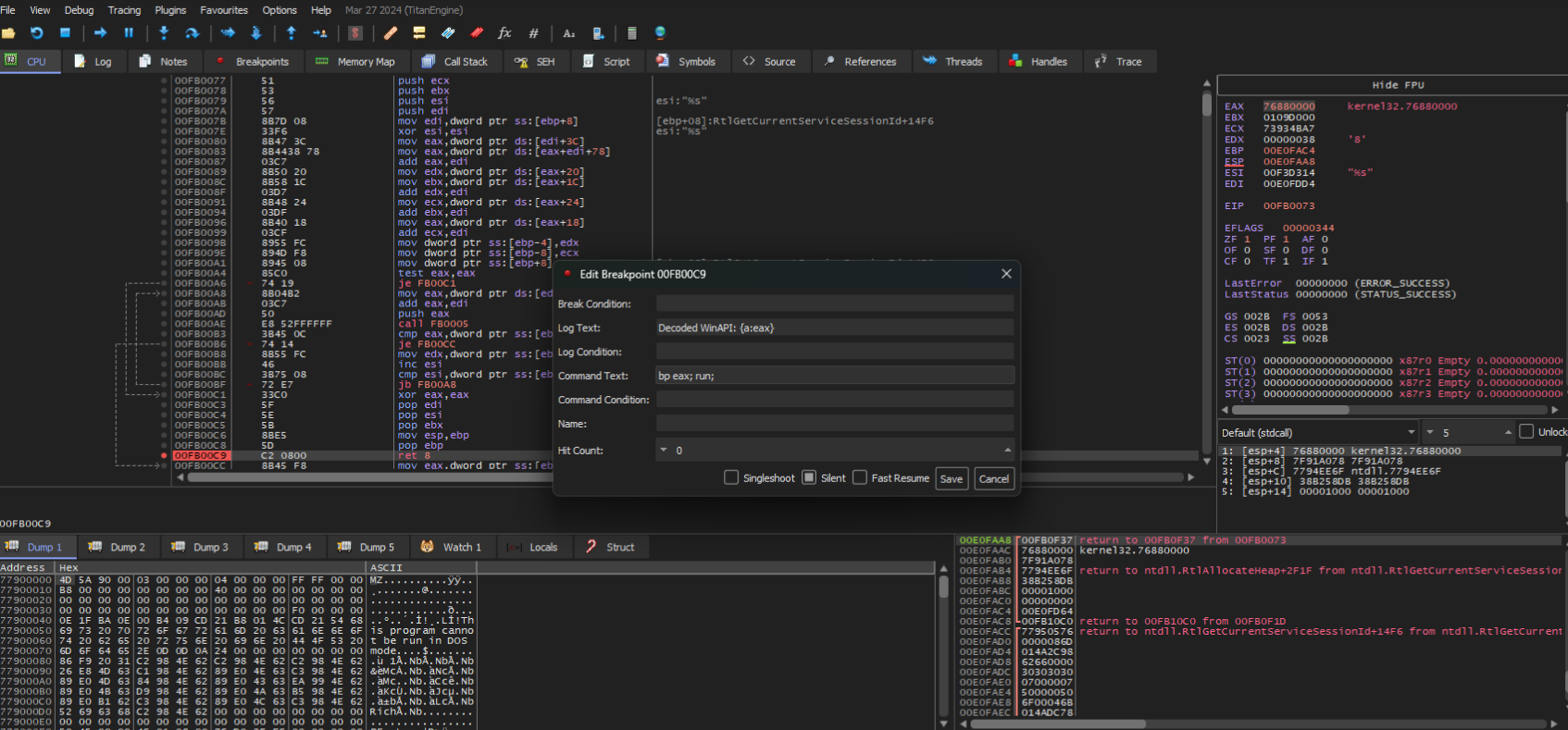The image size is (1568, 730).
Task: Click the Execute Till Return up-arrow icon
Action: (292, 33)
